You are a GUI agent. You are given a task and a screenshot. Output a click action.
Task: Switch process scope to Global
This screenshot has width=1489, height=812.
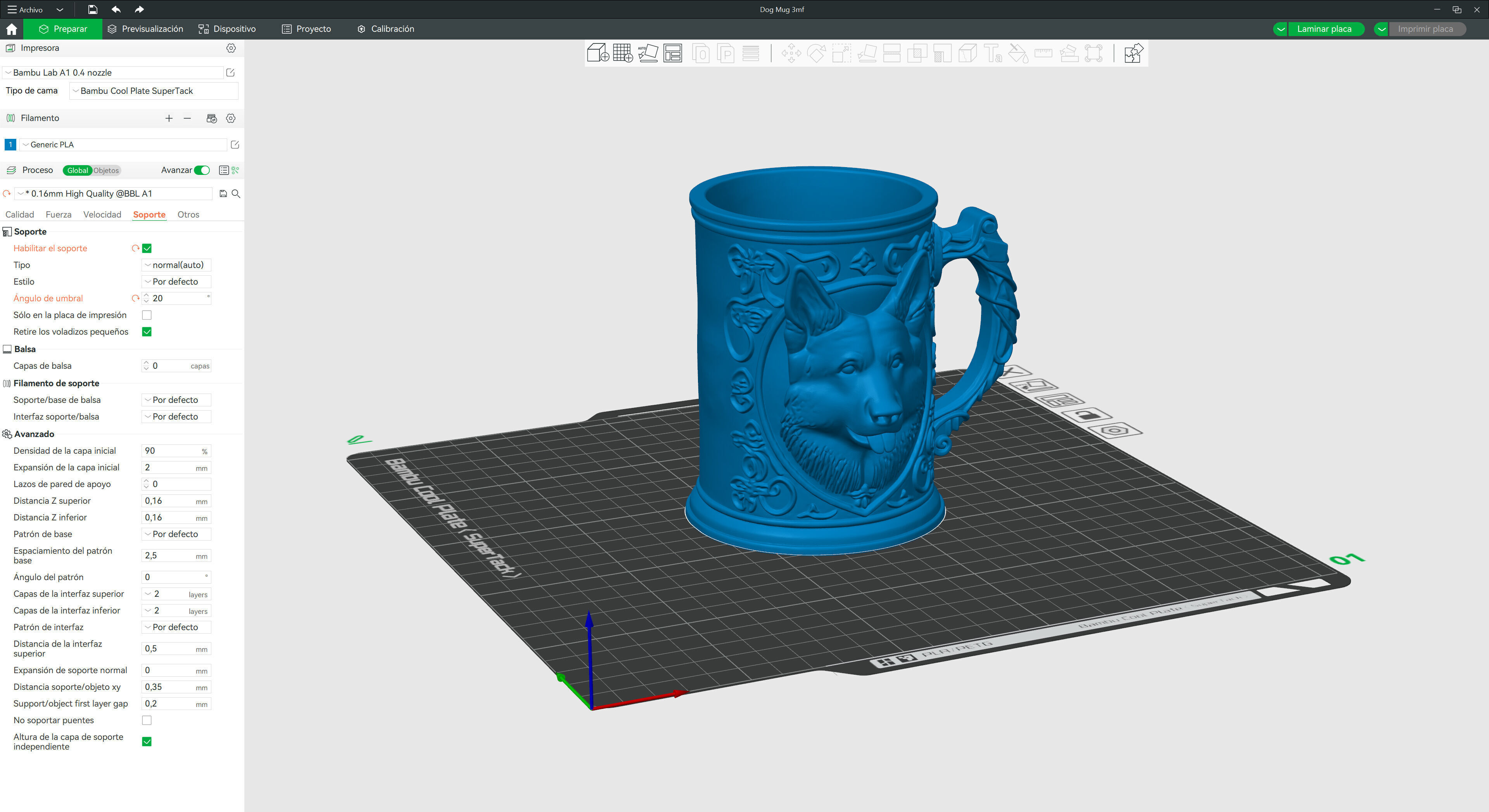pos(78,171)
